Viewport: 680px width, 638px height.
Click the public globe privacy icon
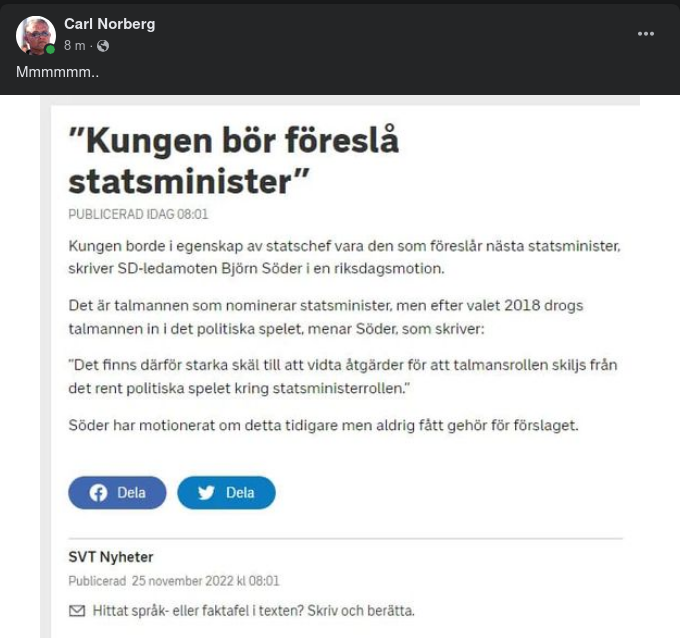pos(103,46)
